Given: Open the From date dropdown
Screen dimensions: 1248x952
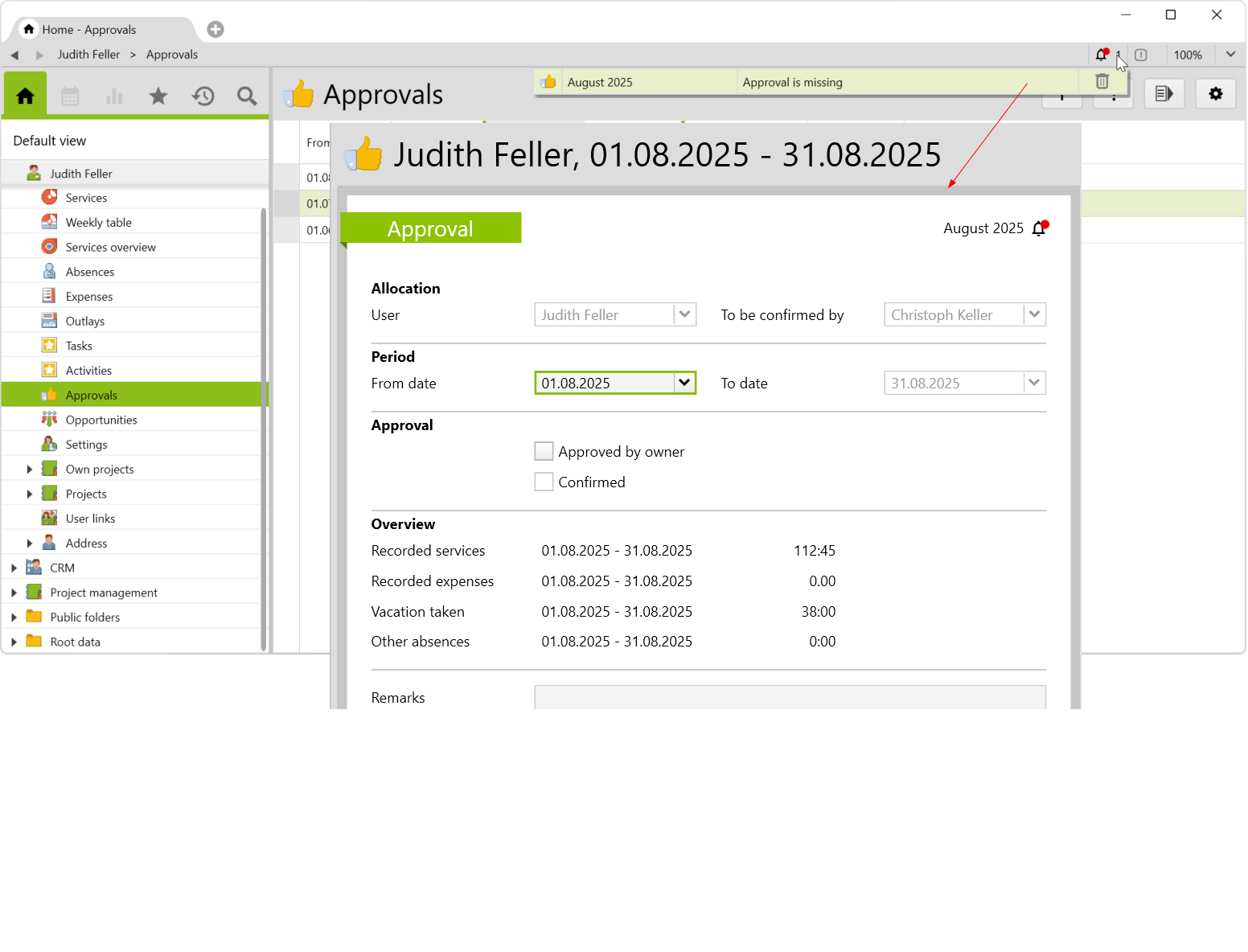Looking at the screenshot, I should pos(684,383).
